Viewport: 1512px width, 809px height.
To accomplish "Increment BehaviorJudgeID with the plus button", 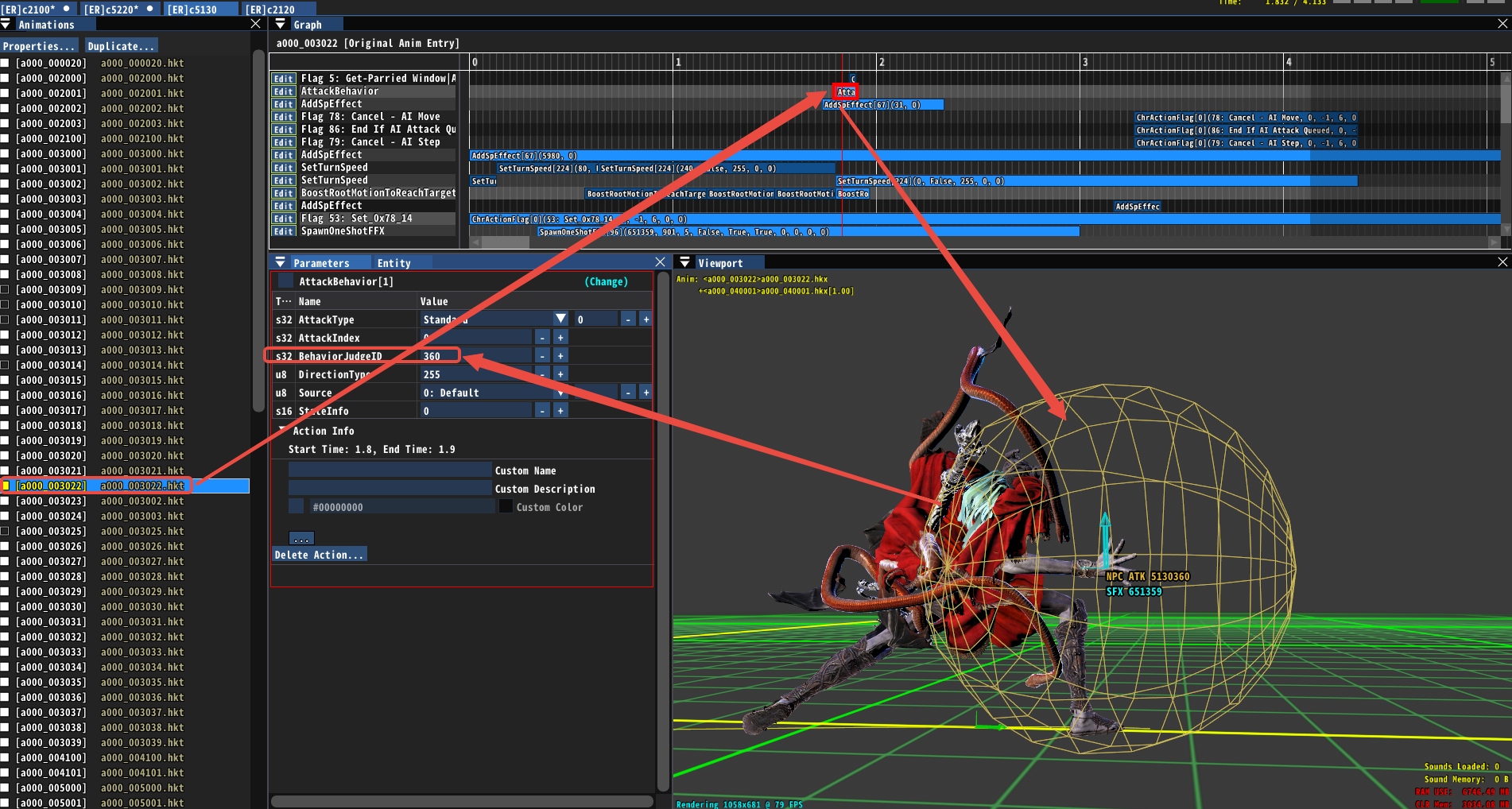I will pos(560,356).
